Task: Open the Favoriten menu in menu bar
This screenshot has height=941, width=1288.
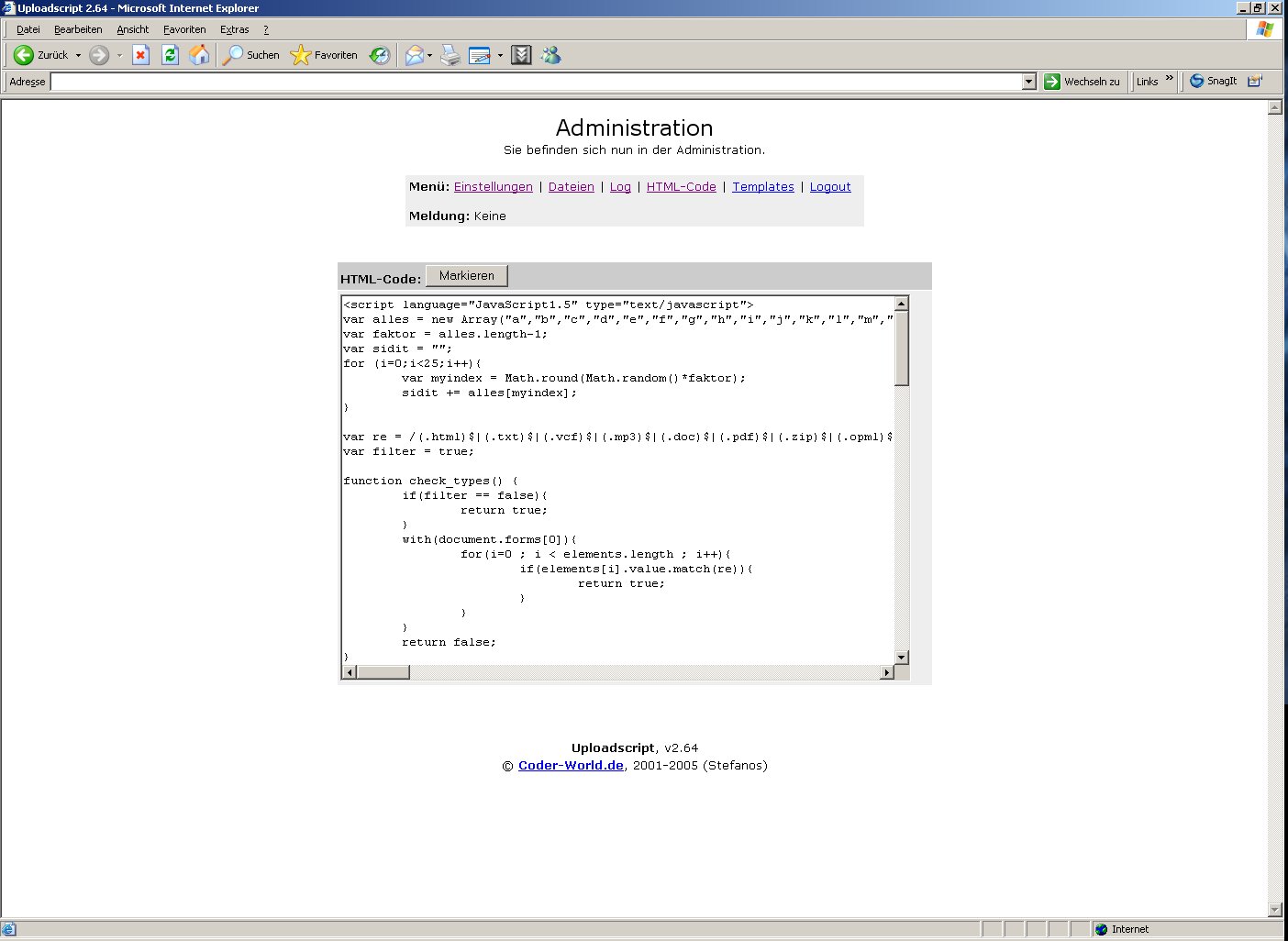Action: pos(184,29)
